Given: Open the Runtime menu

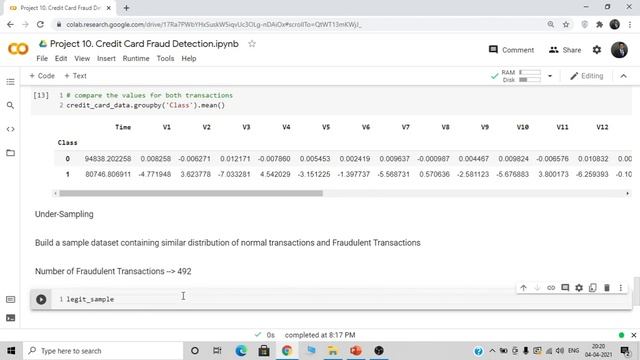Looking at the screenshot, I should (136, 58).
